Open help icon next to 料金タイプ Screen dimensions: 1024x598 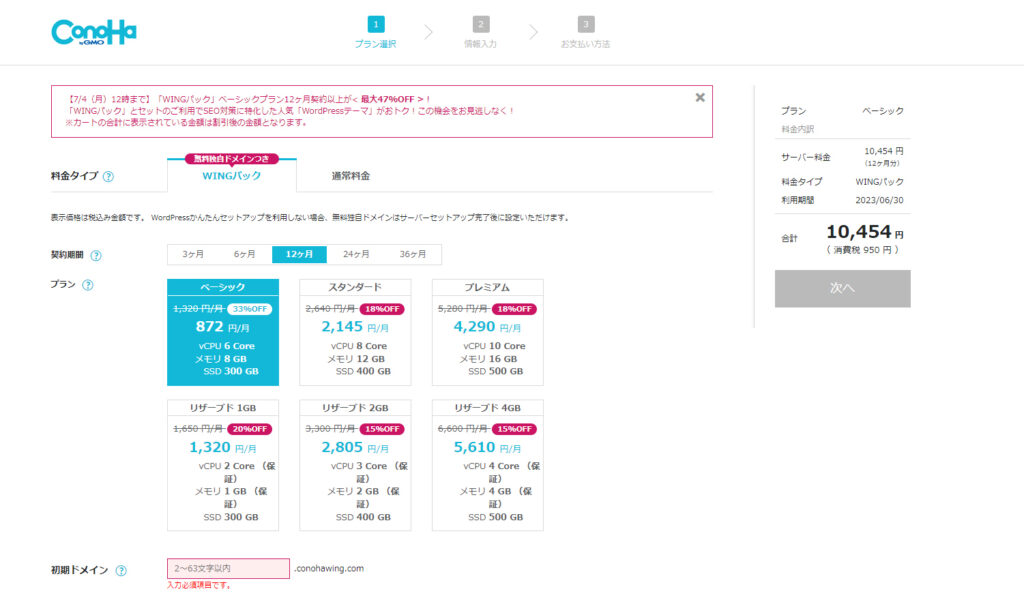108,176
